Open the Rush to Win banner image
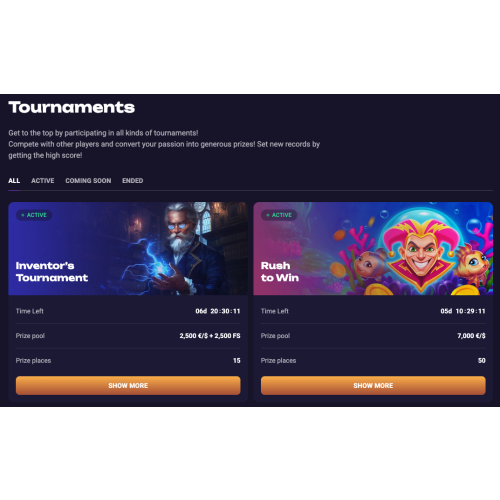Viewport: 500px width, 500px height. pyautogui.click(x=373, y=249)
